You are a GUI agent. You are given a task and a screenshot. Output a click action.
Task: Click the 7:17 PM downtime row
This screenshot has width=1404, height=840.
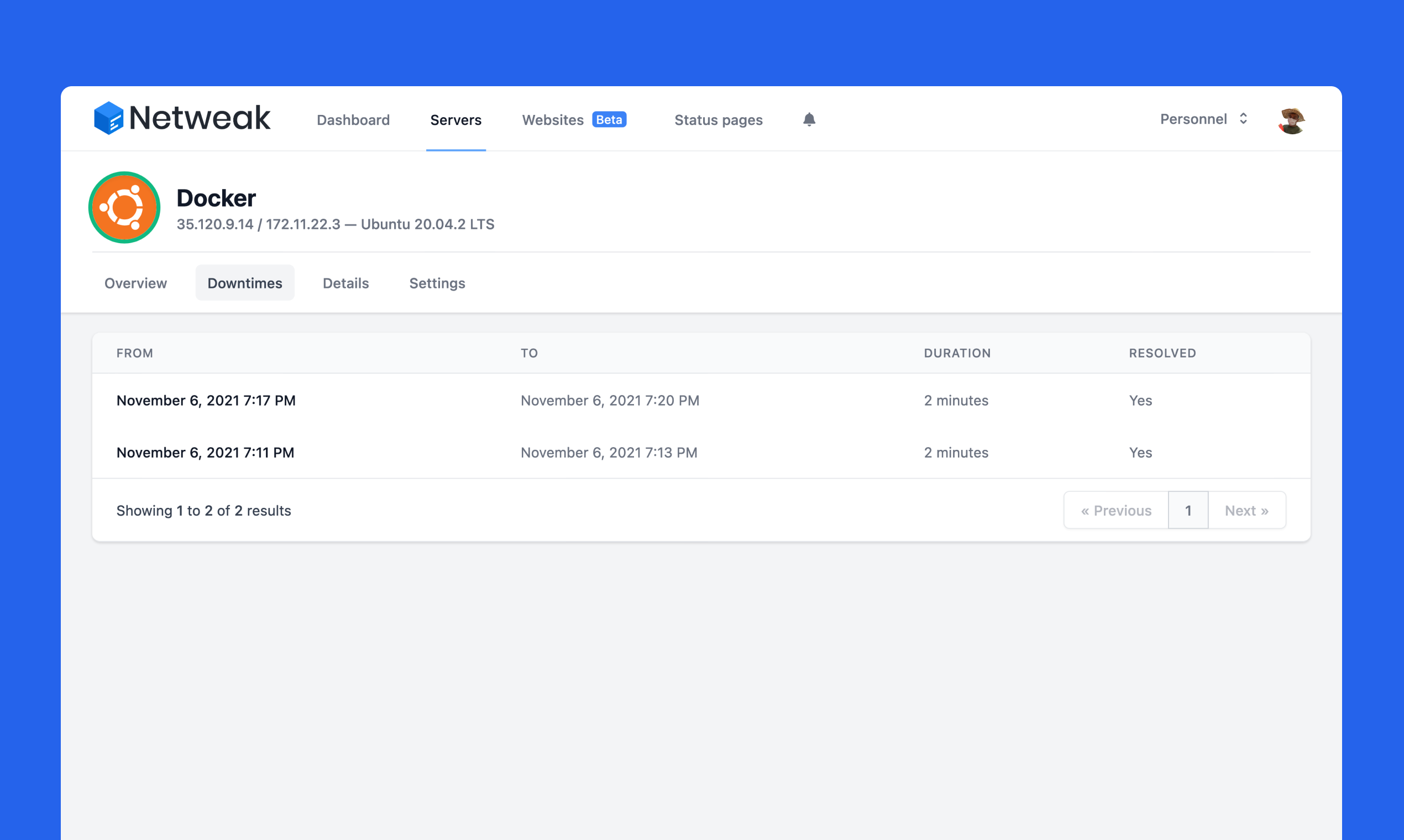(x=206, y=401)
